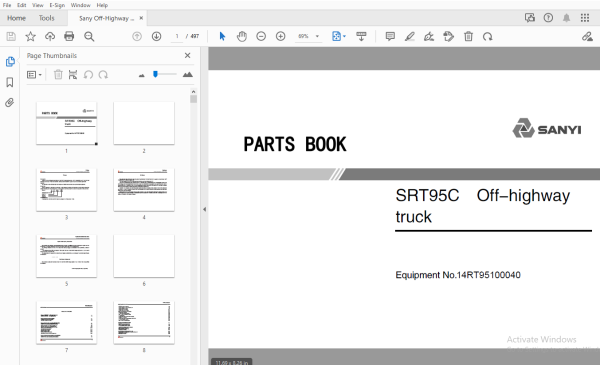Select the Hand pan tool

[241, 36]
